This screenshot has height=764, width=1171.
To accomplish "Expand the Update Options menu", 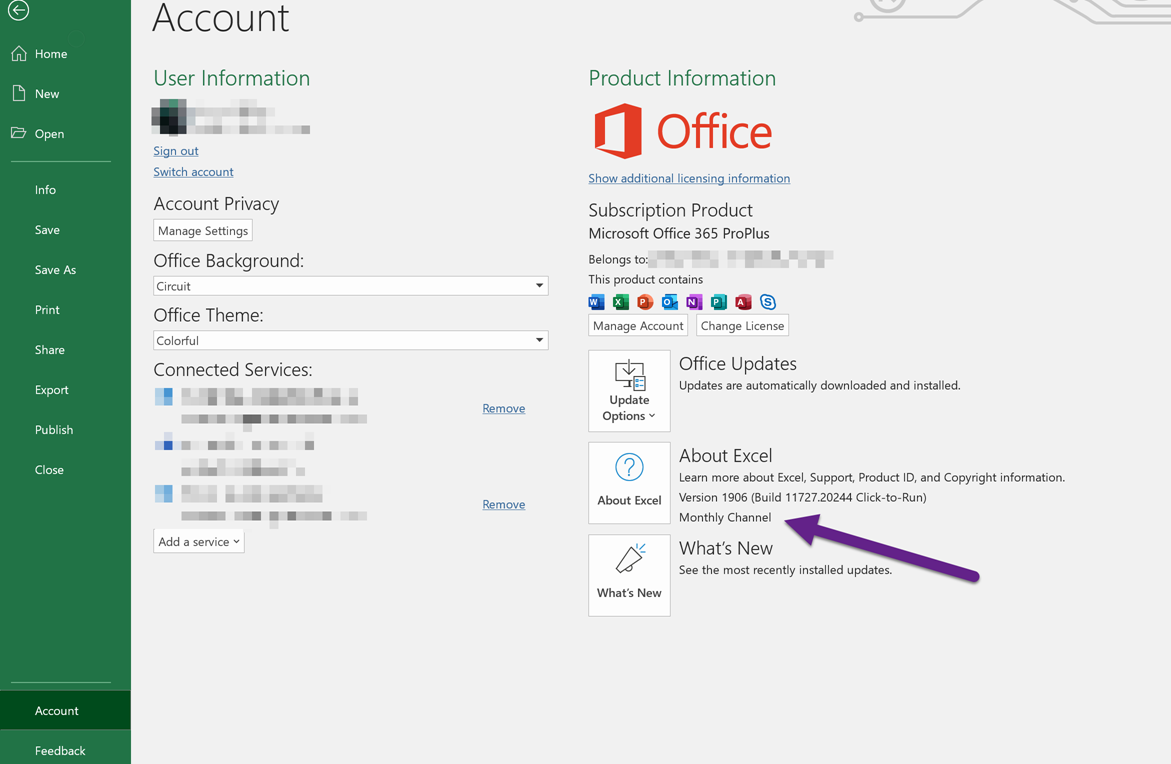I will (x=629, y=391).
